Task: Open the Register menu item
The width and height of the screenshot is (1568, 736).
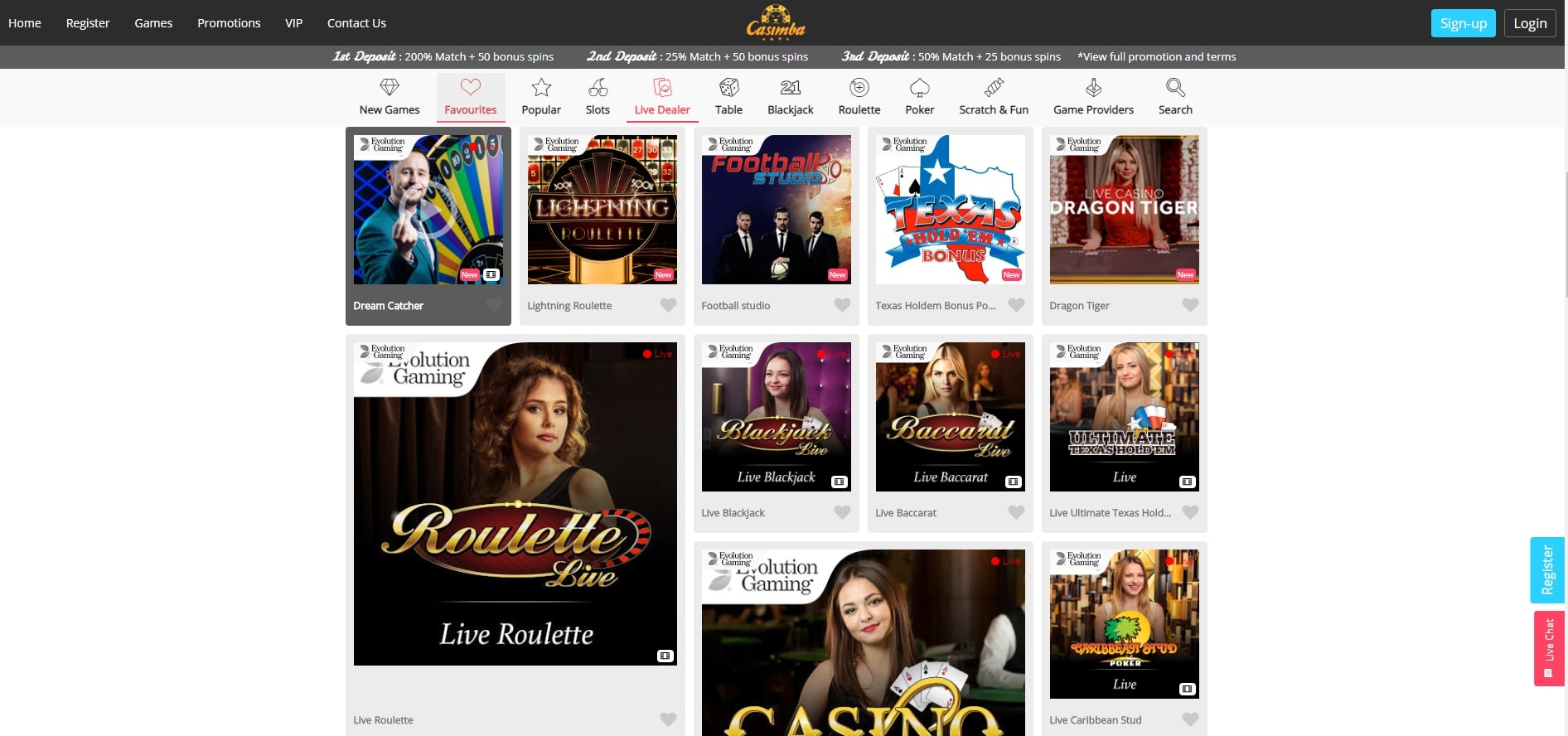Action: (x=88, y=23)
